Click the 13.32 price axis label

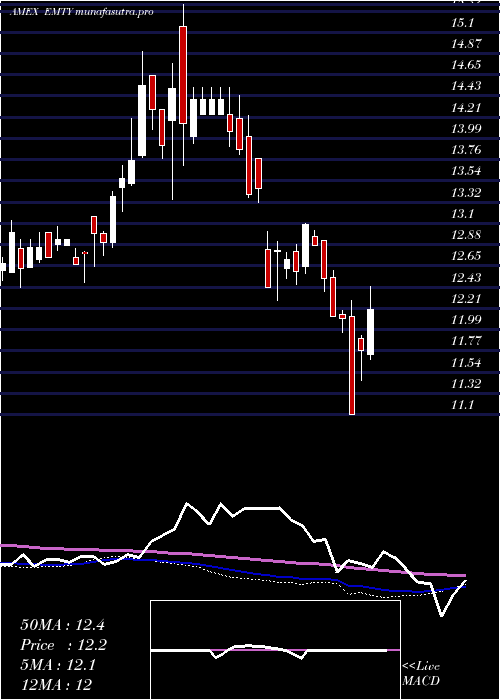(467, 192)
